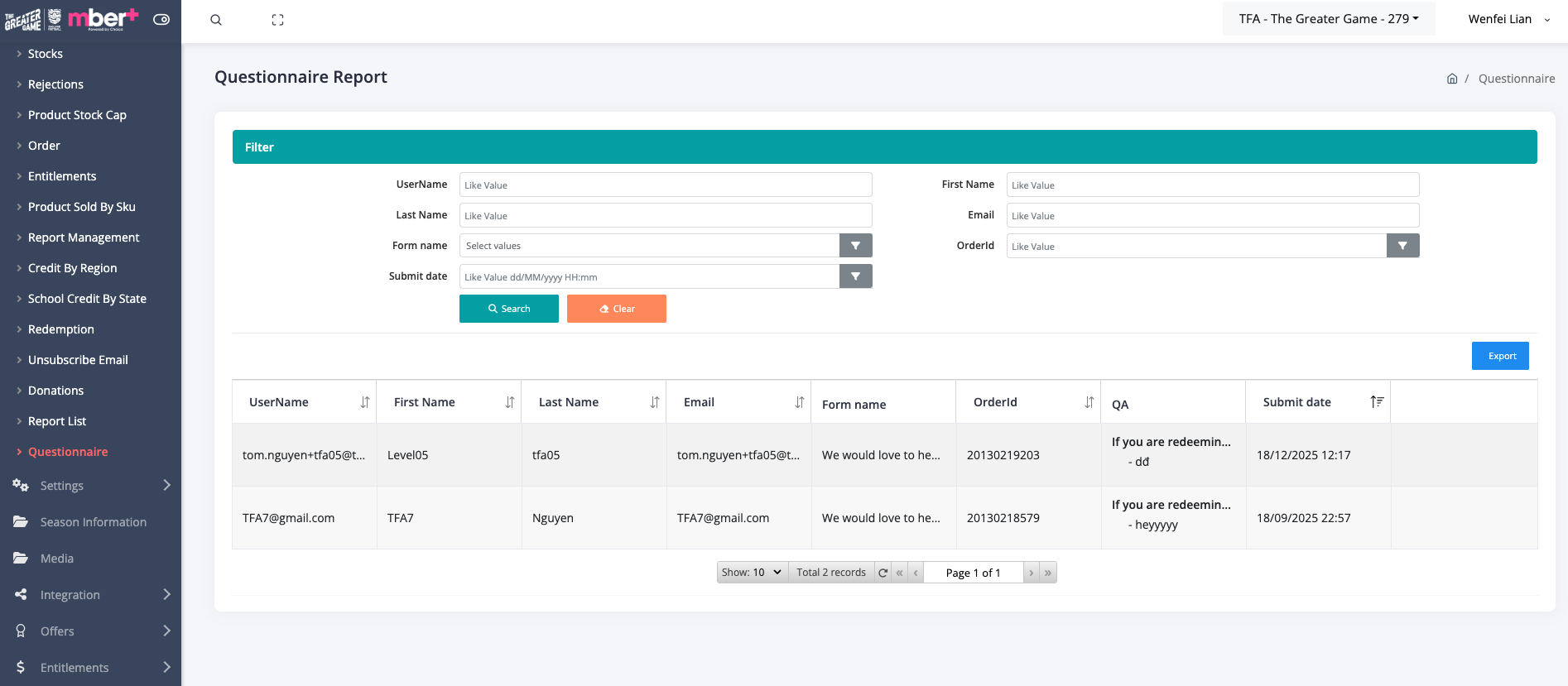Open the Submit date picker dropdown
The height and width of the screenshot is (686, 1568).
click(855, 276)
